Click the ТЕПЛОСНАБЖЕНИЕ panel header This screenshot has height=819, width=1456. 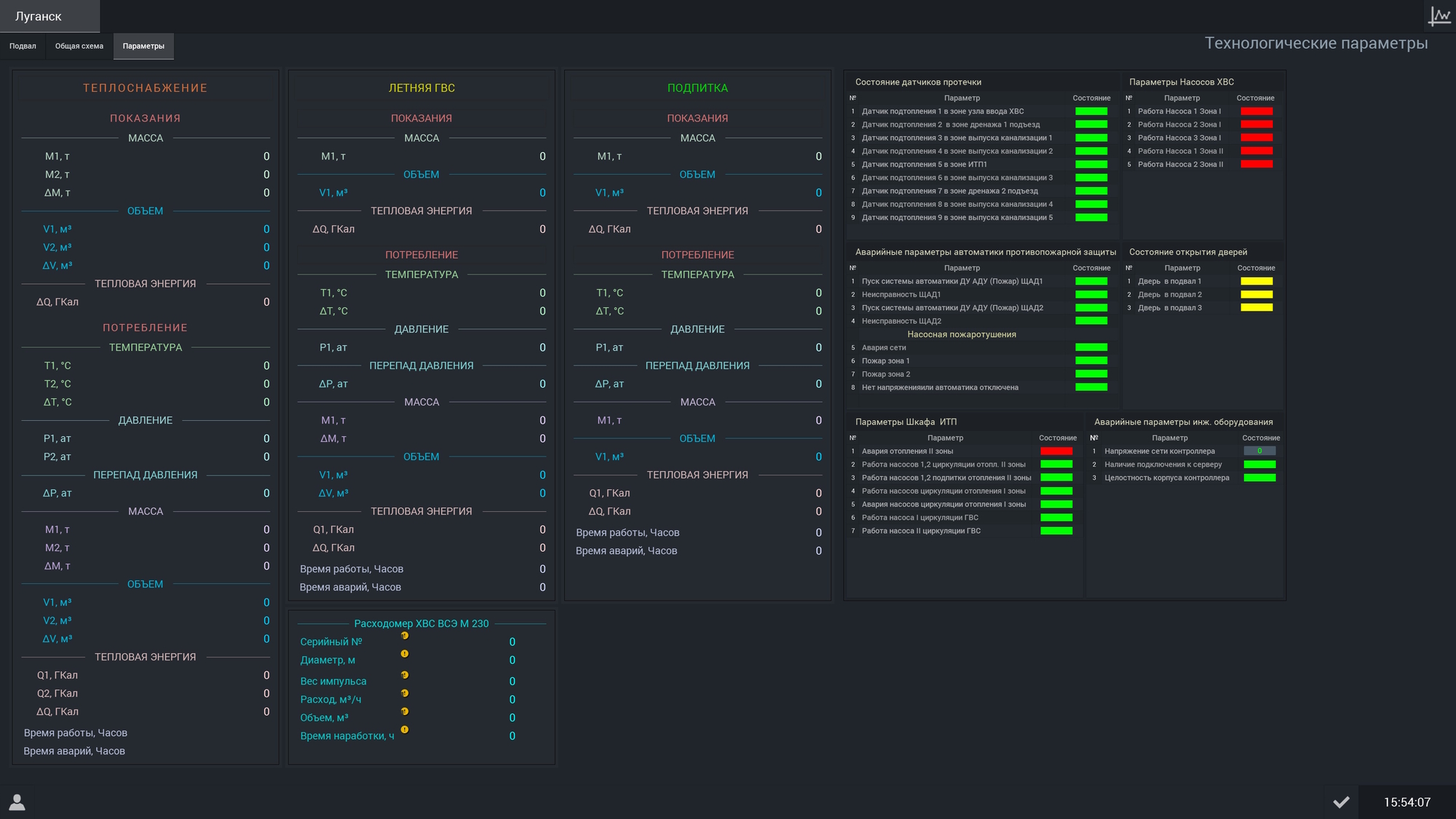(x=145, y=88)
